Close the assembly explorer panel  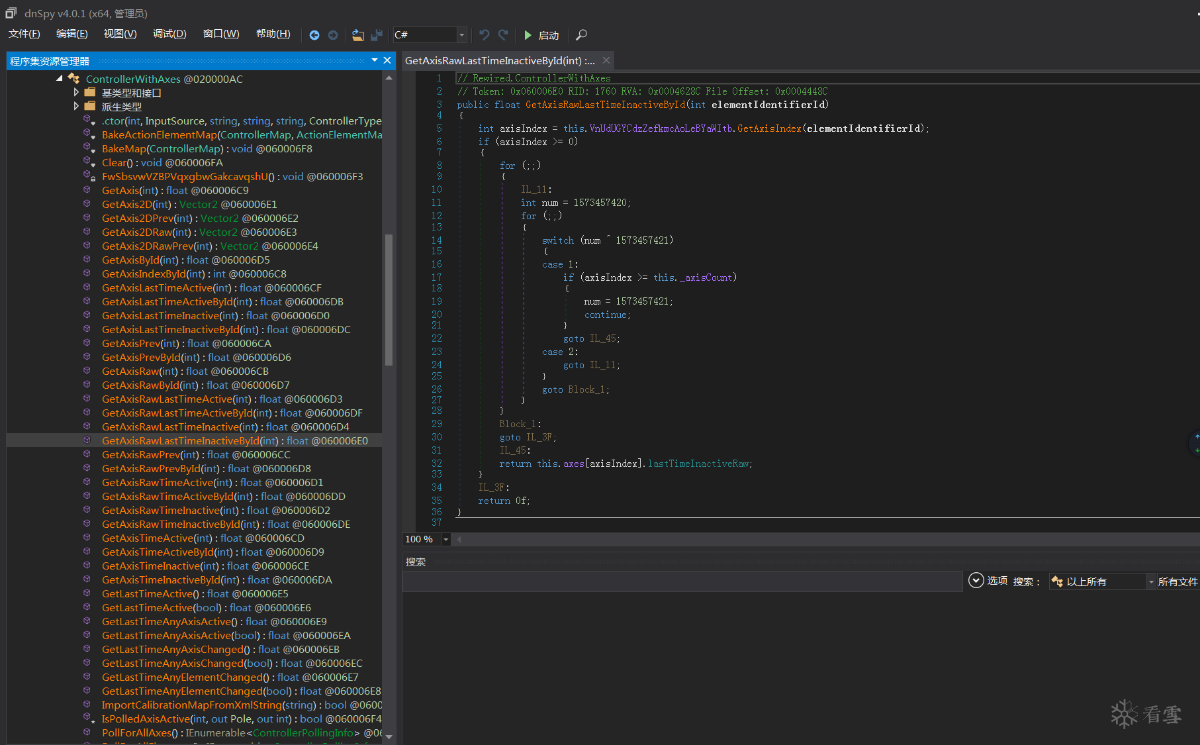[388, 61]
